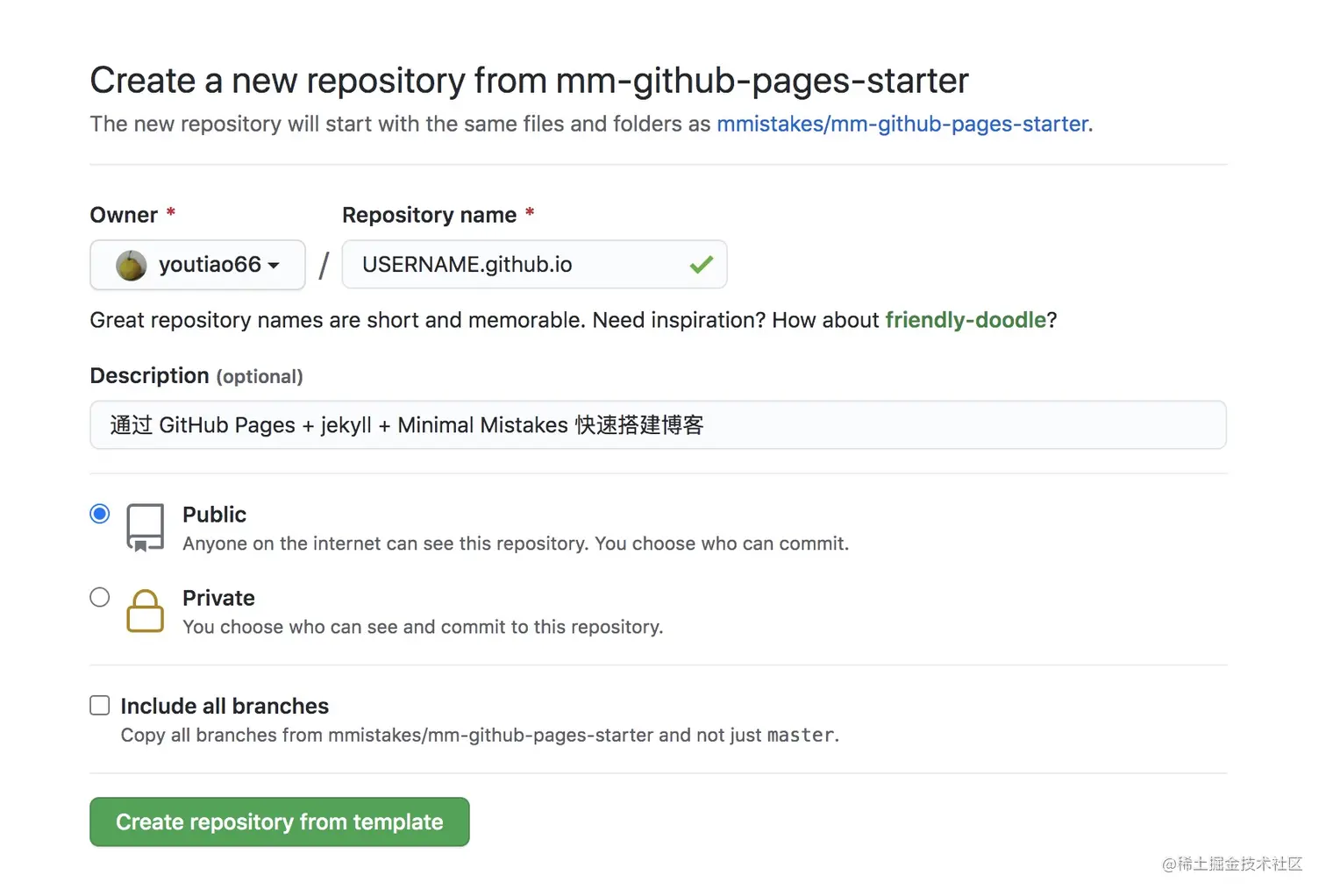This screenshot has width=1326, height=896.
Task: Click the text Copy all branches from mmistakes
Action: coord(480,735)
